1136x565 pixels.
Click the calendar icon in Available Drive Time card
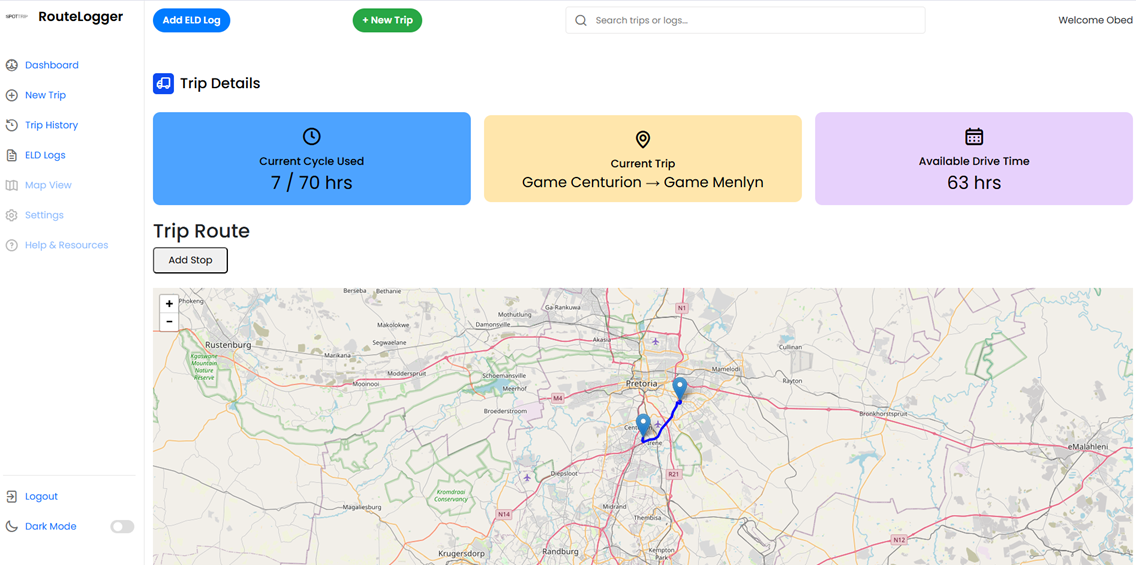tap(974, 136)
